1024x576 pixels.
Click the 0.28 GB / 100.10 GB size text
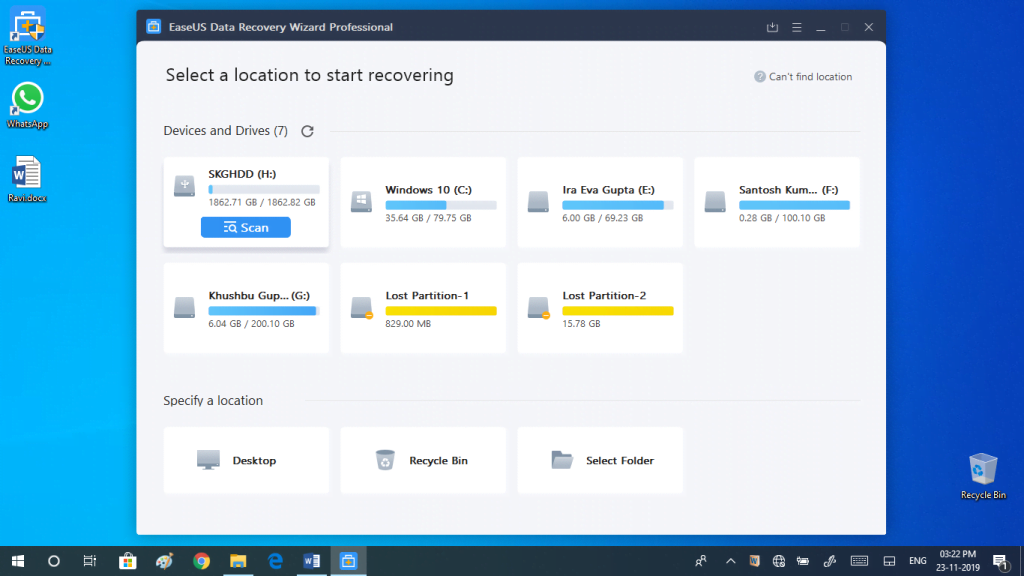click(782, 218)
